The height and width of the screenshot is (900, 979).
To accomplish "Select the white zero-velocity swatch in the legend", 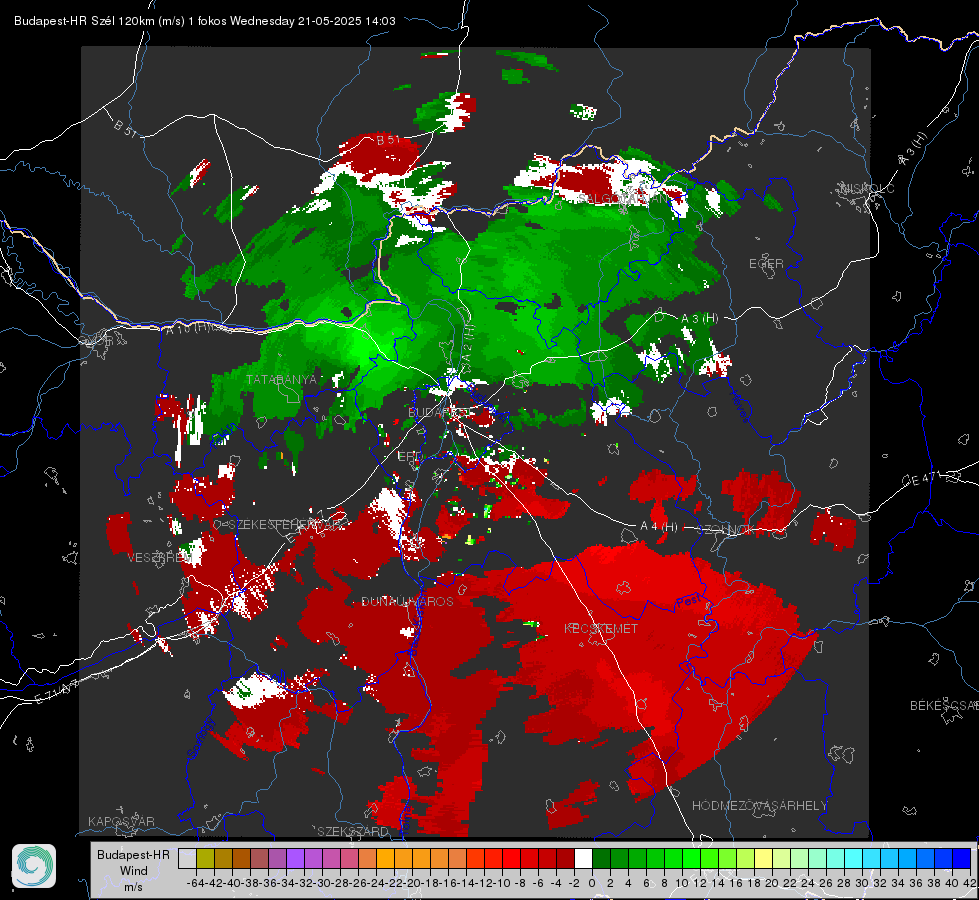I will [583, 859].
